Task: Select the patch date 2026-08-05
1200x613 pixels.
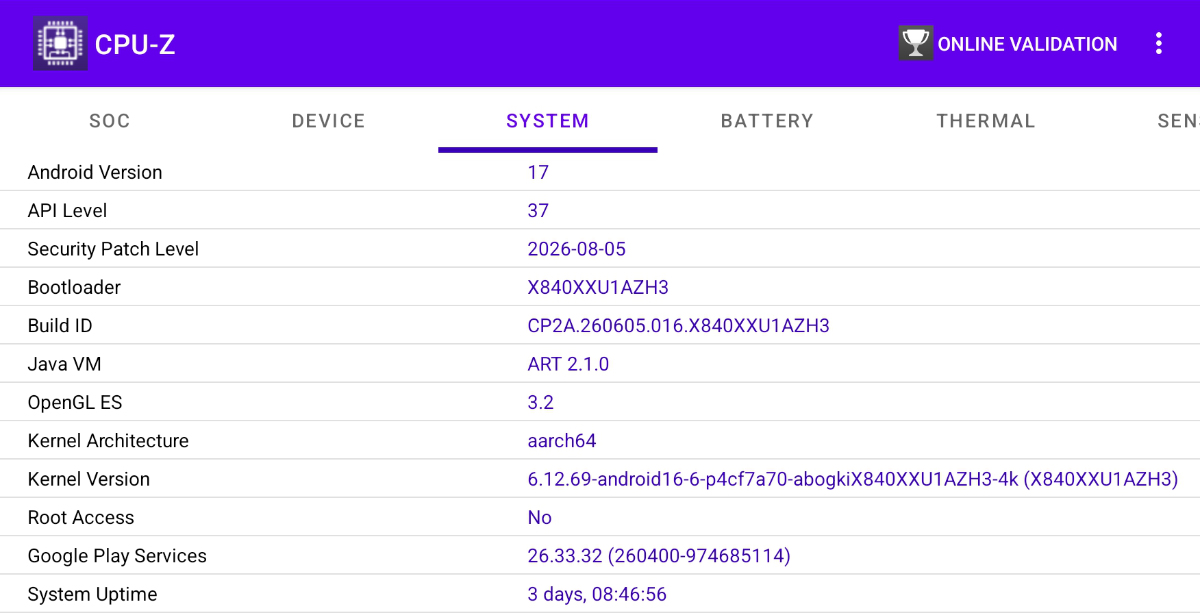Action: tap(577, 249)
